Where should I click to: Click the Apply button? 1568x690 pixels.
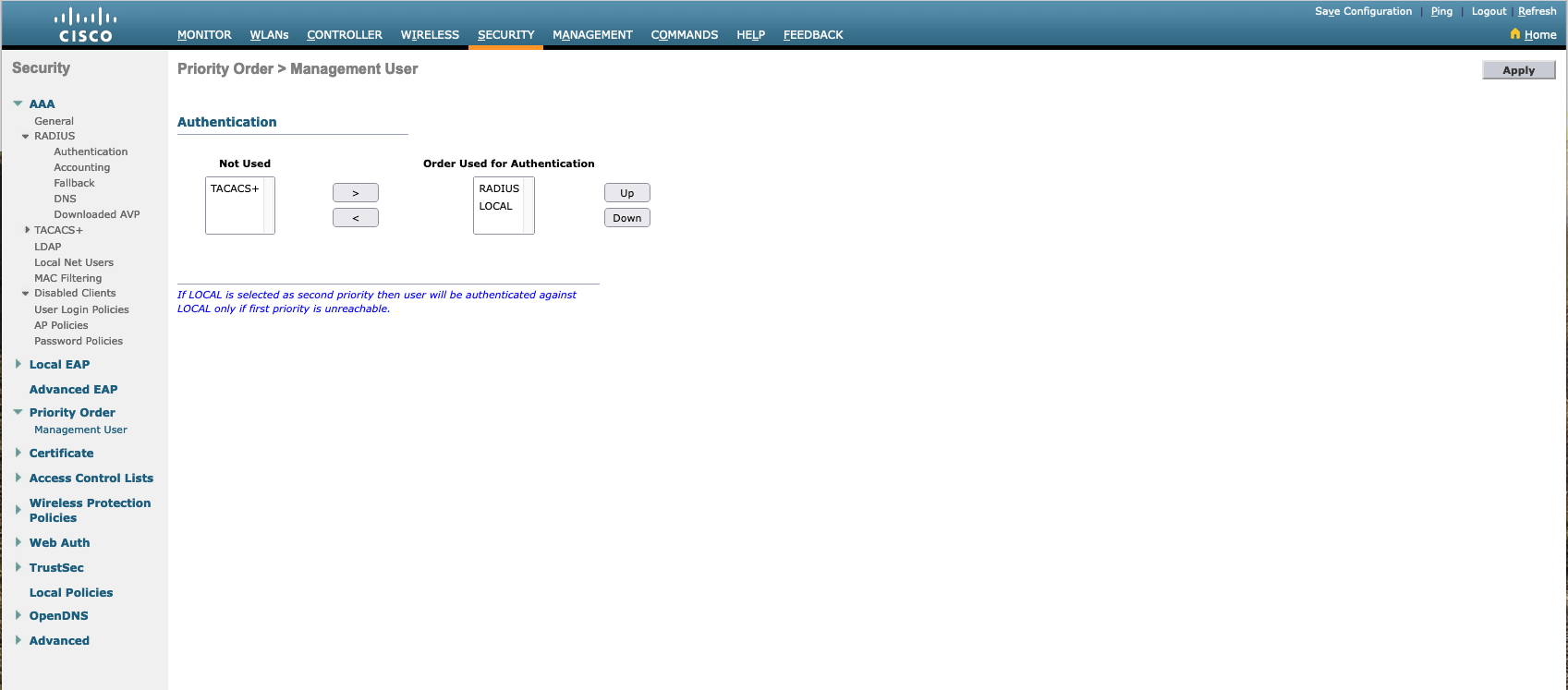pyautogui.click(x=1518, y=70)
